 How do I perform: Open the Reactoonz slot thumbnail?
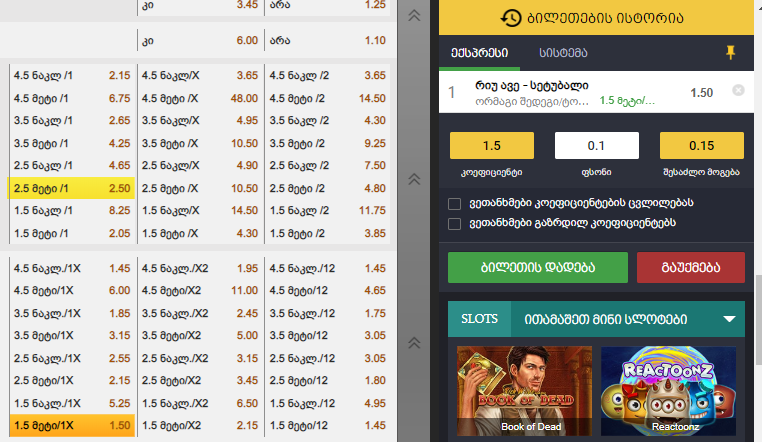[668, 391]
